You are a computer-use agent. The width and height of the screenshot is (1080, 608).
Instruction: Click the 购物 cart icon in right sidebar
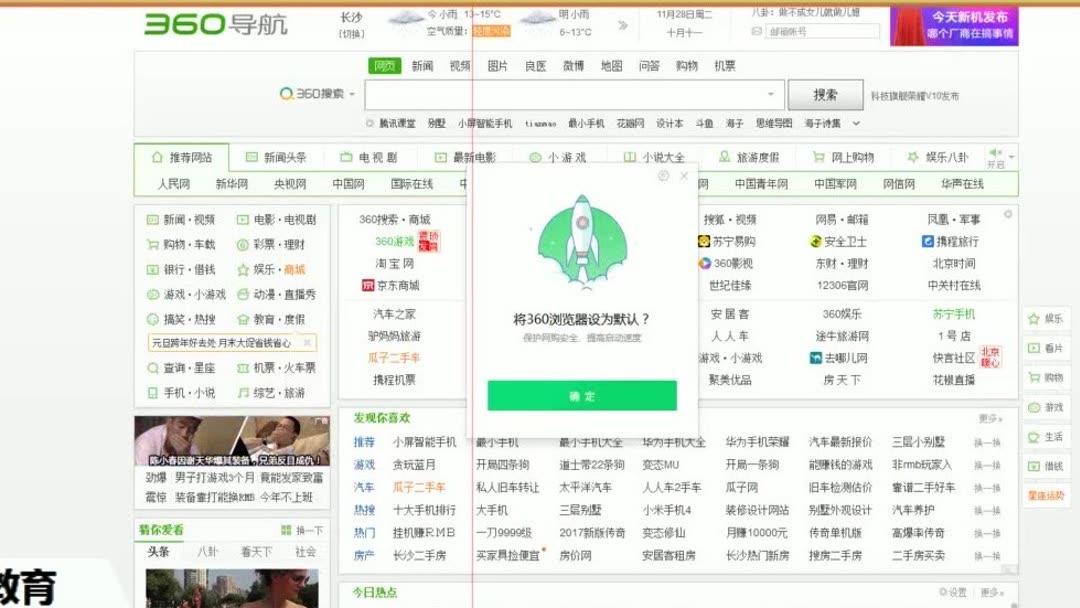1033,378
